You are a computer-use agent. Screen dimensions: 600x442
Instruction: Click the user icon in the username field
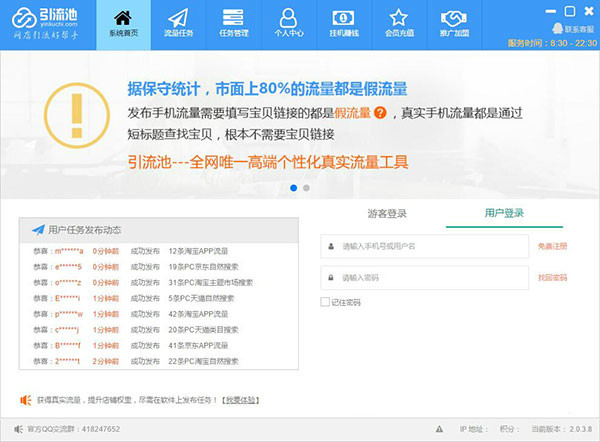tap(331, 246)
